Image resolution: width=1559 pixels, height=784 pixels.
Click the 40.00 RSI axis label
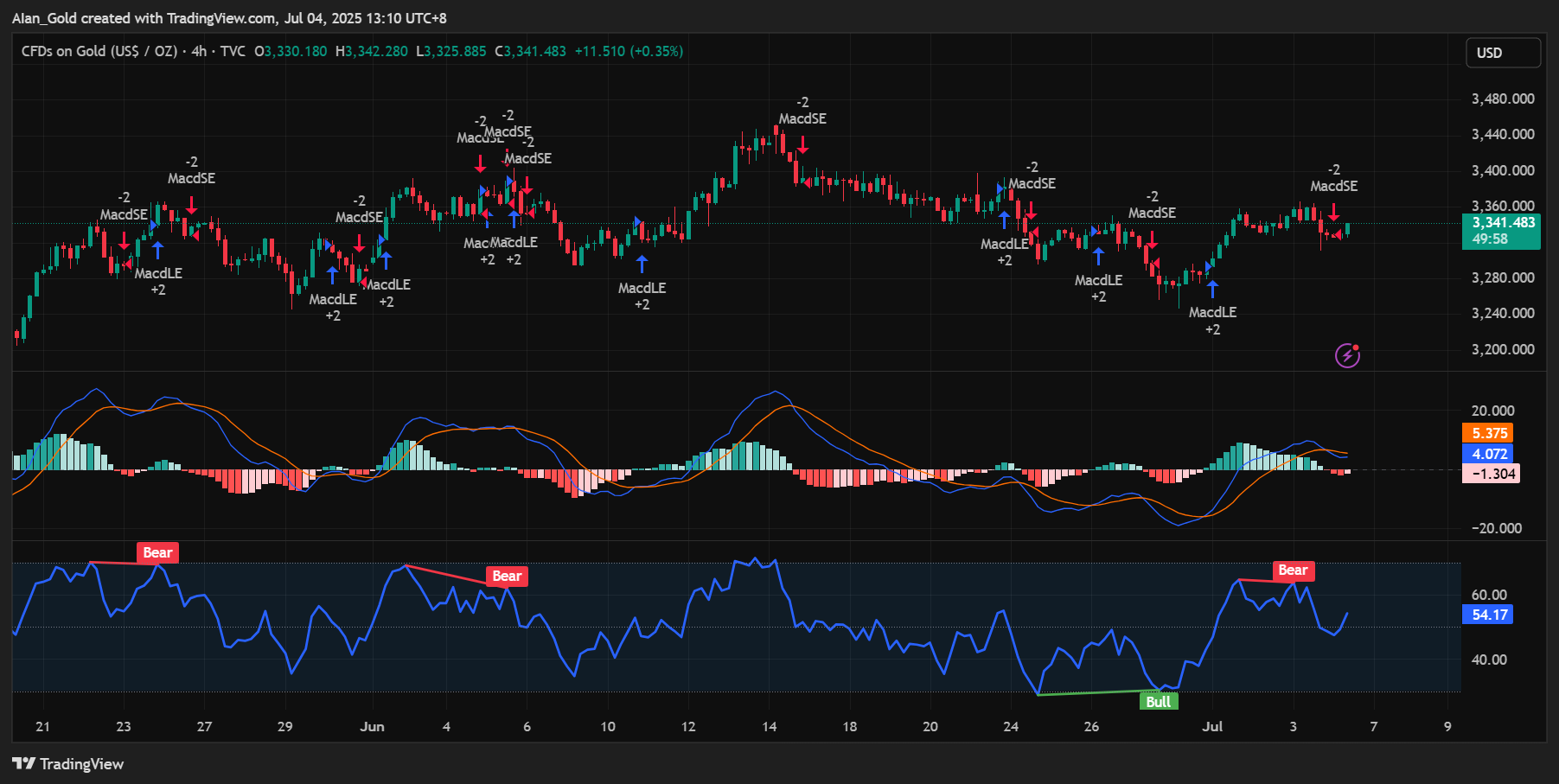[x=1489, y=660]
